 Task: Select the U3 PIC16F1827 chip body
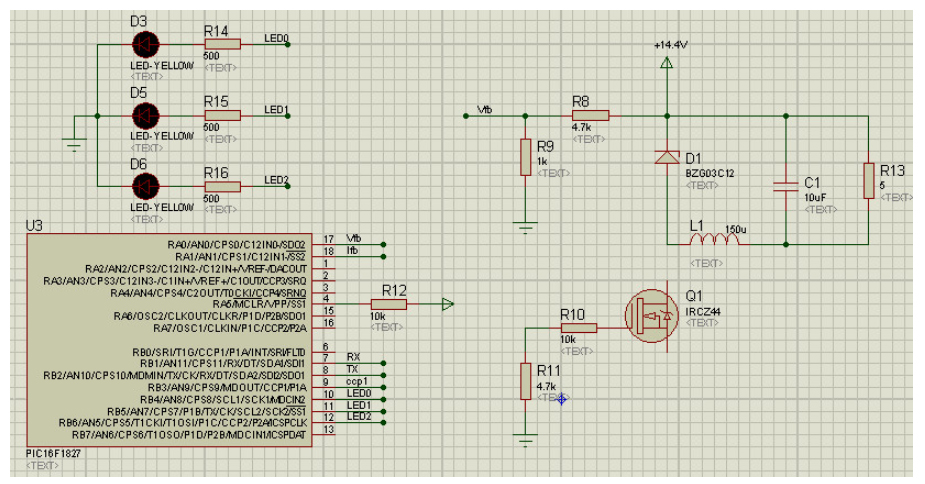pos(170,341)
